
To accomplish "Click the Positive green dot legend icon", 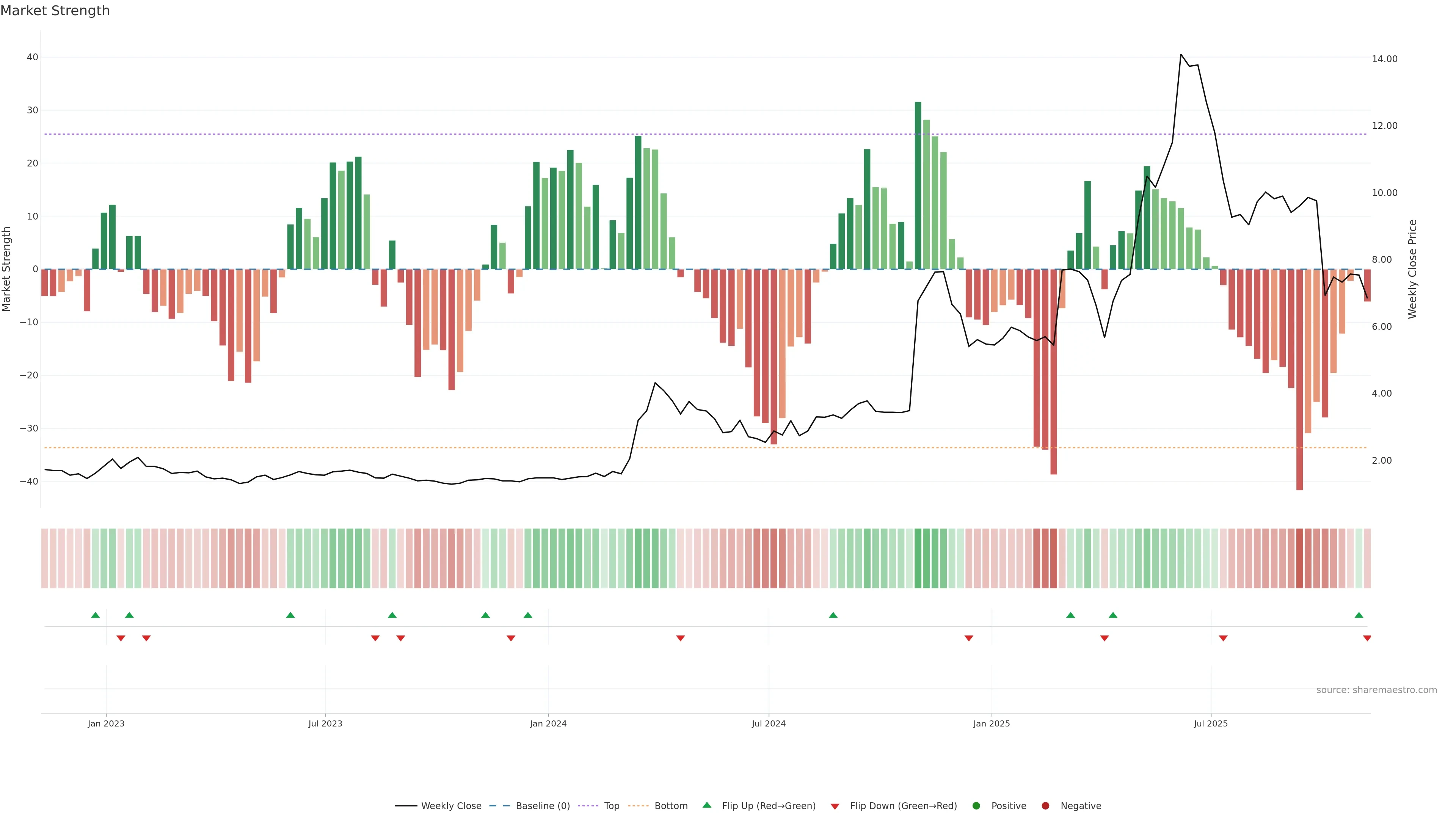I will 976,806.
